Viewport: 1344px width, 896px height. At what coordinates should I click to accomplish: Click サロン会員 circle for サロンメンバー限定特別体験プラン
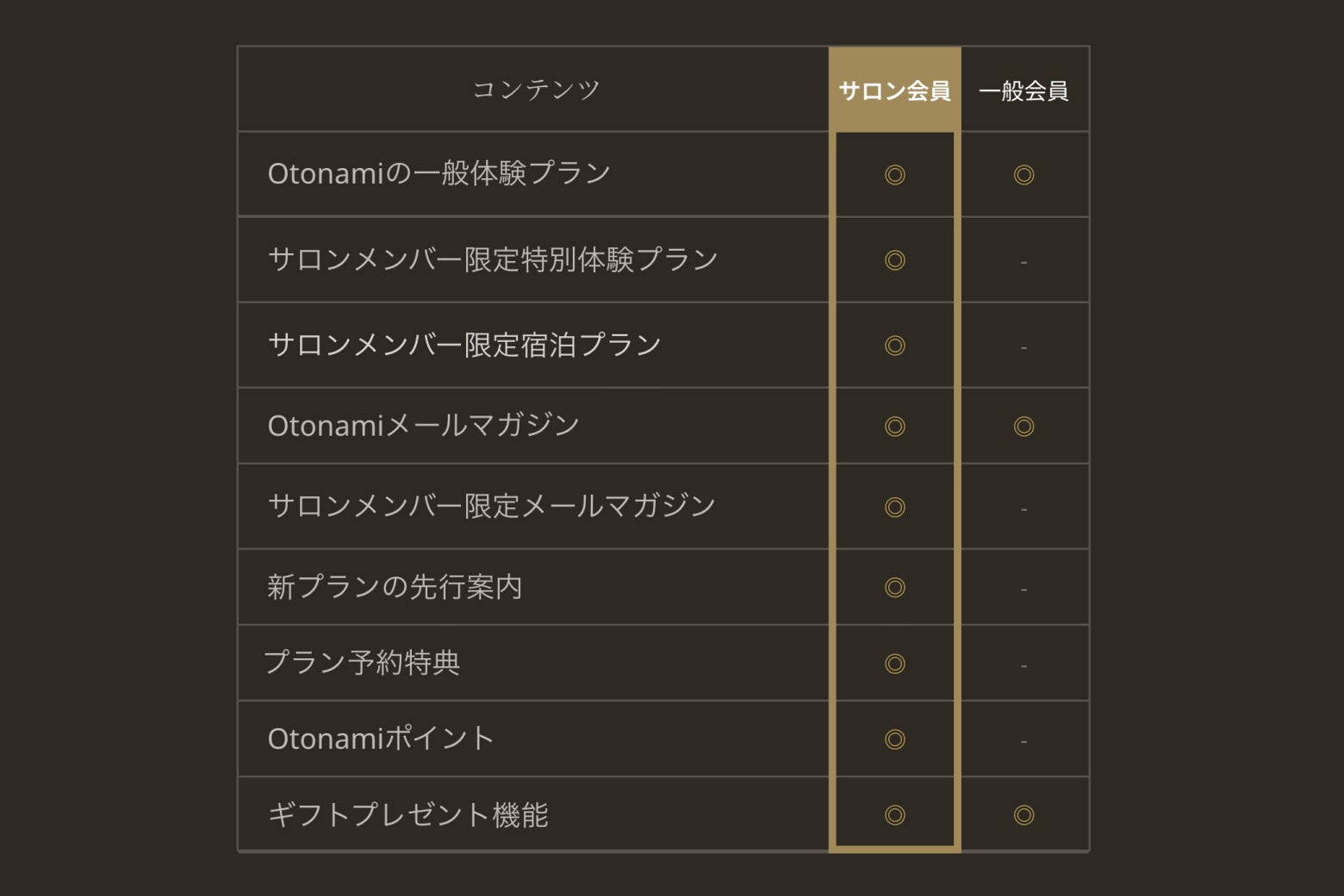point(895,260)
